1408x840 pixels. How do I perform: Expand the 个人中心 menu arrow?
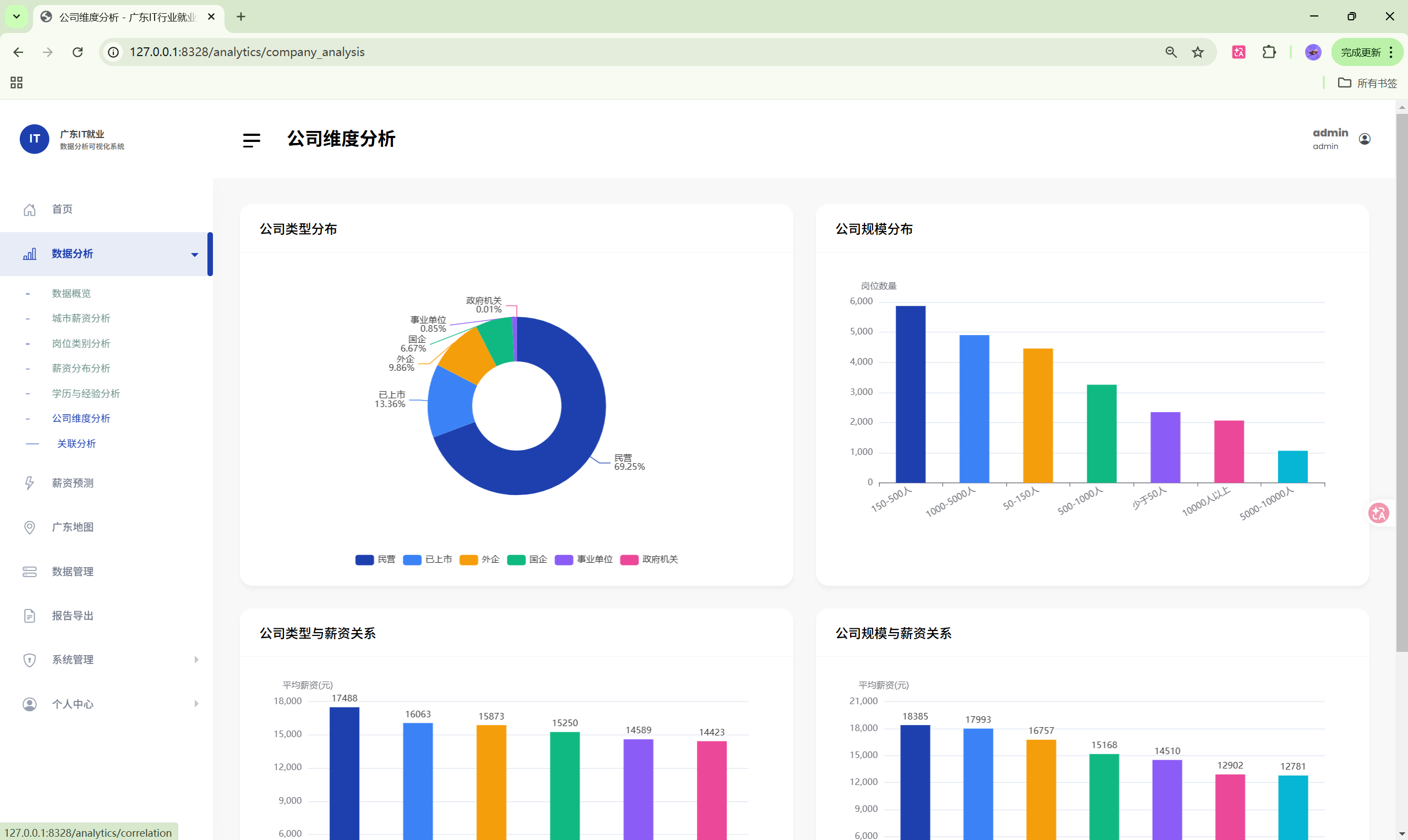[x=197, y=704]
